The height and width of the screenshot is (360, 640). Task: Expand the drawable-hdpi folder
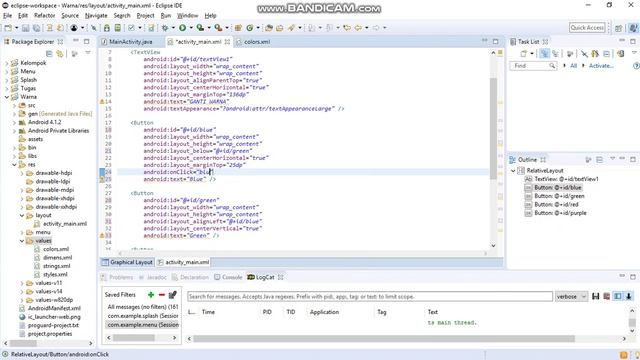point(22,173)
